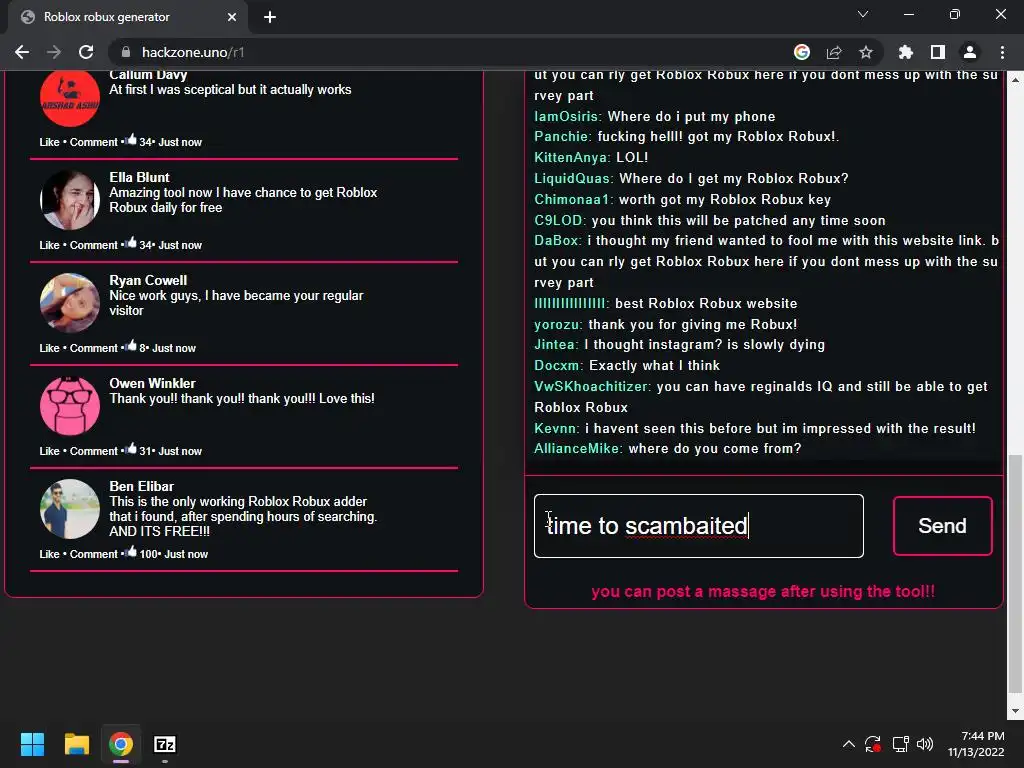Click the chat message input field
This screenshot has height=768, width=1024.
(699, 526)
